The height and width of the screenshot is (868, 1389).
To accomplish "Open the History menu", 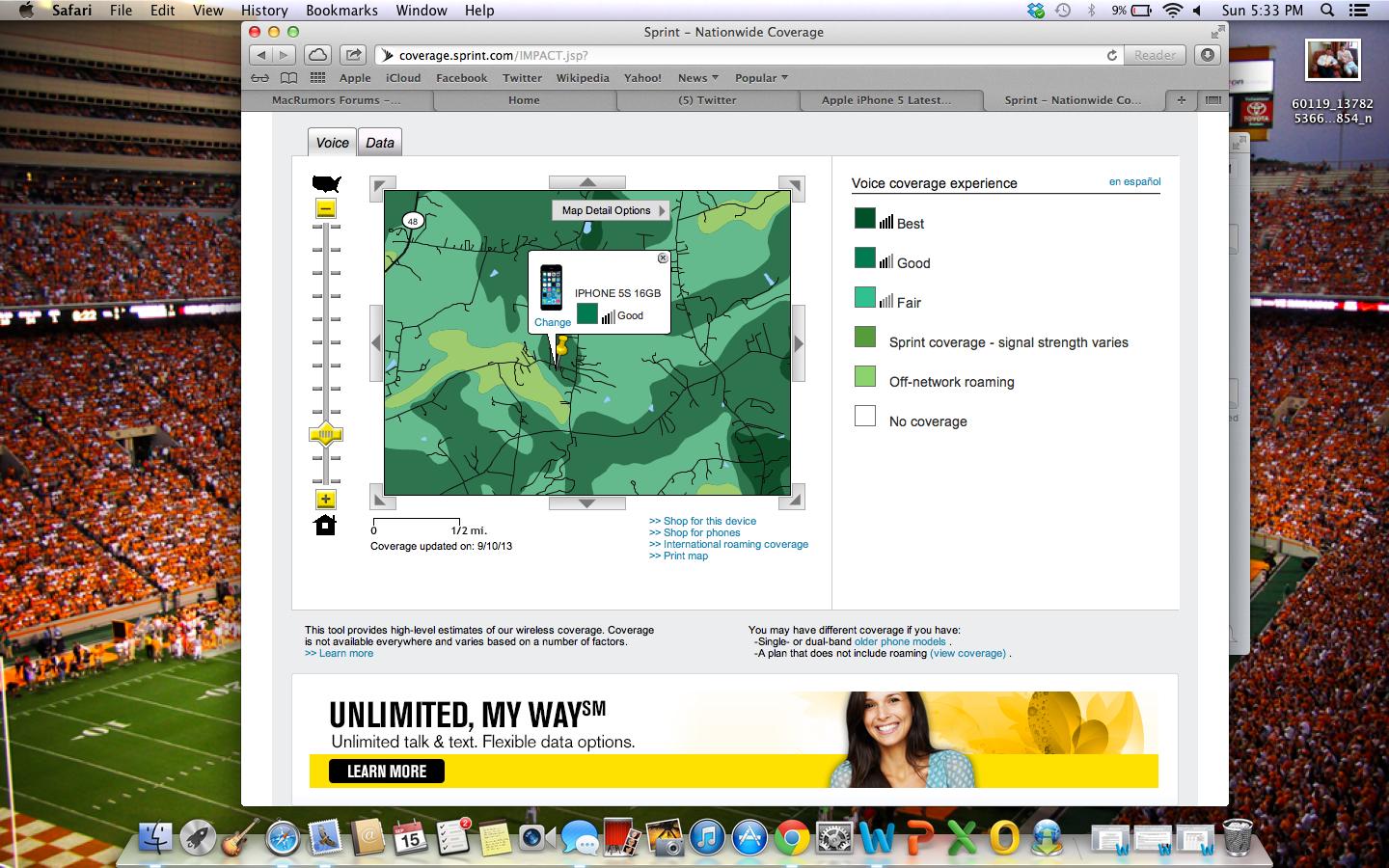I will click(x=264, y=11).
